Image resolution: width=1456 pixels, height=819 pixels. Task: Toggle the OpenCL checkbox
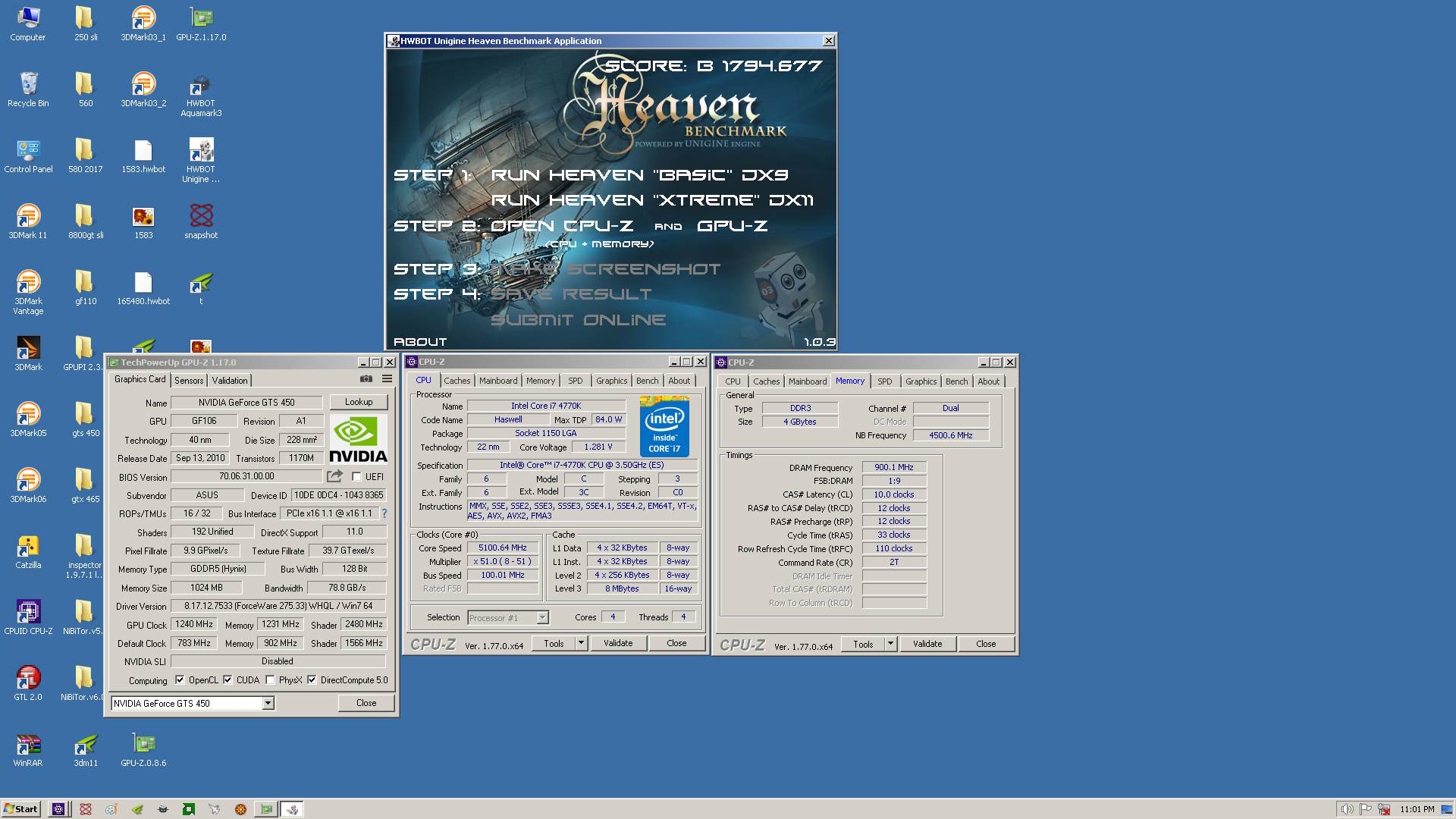point(180,680)
